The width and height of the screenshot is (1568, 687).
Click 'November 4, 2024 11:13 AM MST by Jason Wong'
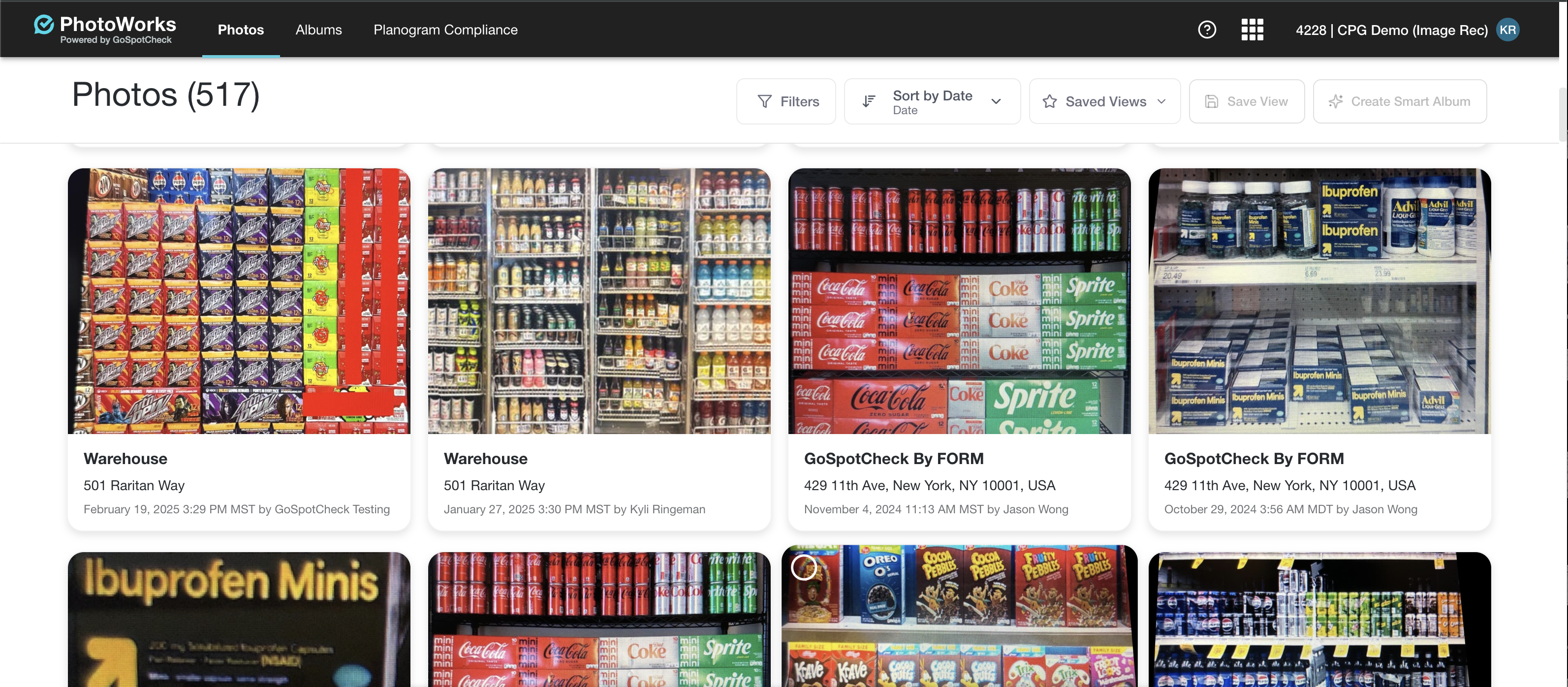936,509
